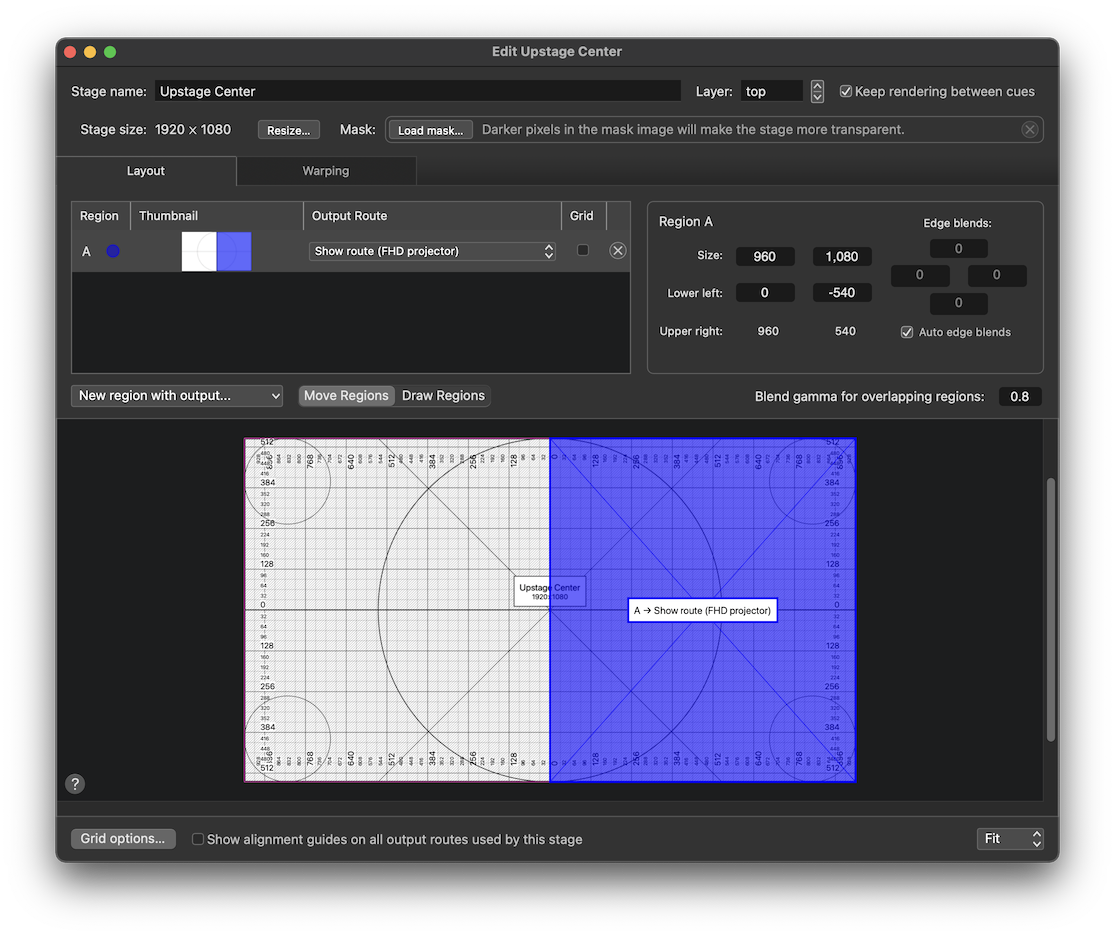Enable the Grid checkbox for region A

583,251
